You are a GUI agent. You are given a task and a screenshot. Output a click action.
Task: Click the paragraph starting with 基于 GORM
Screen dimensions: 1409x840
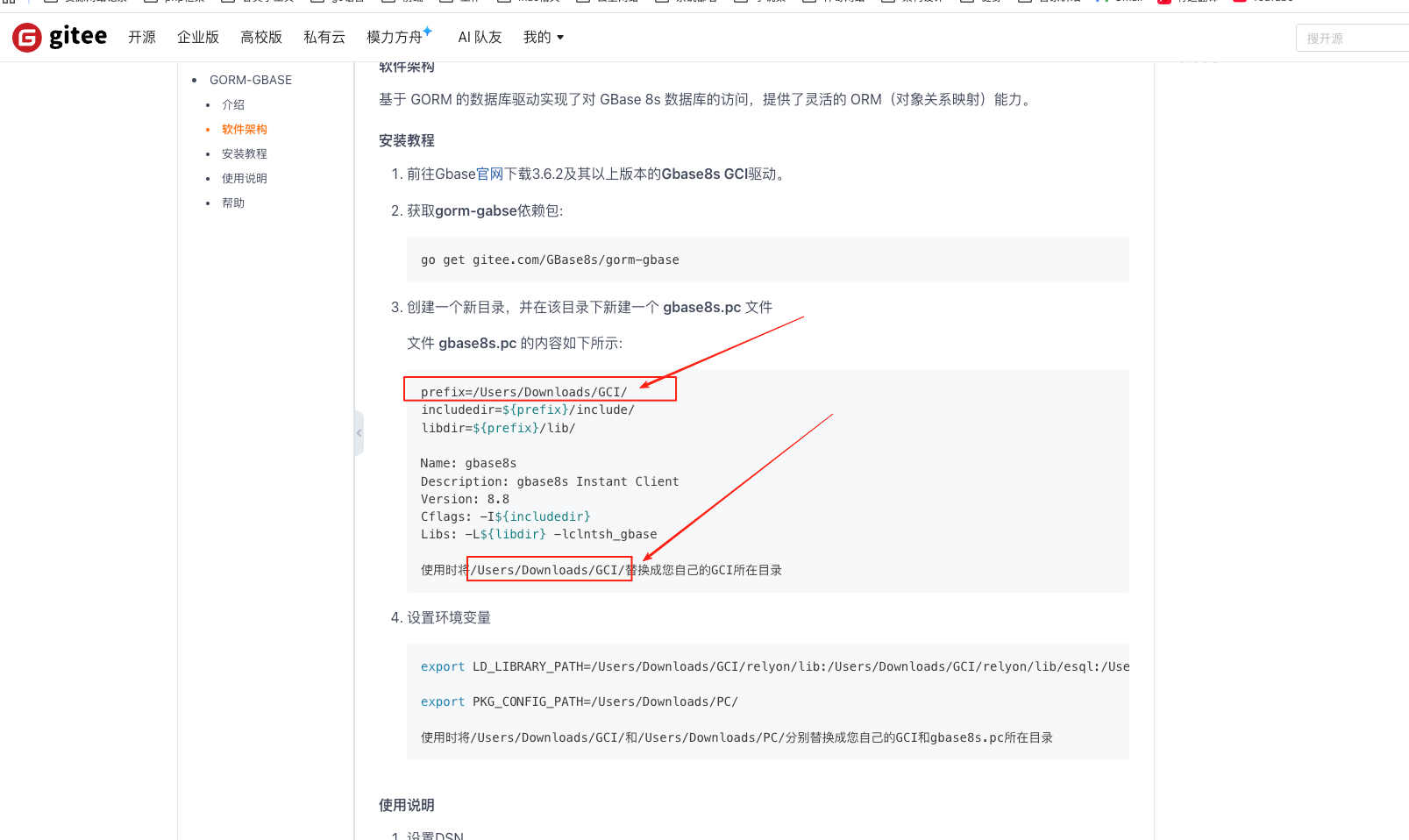[707, 99]
